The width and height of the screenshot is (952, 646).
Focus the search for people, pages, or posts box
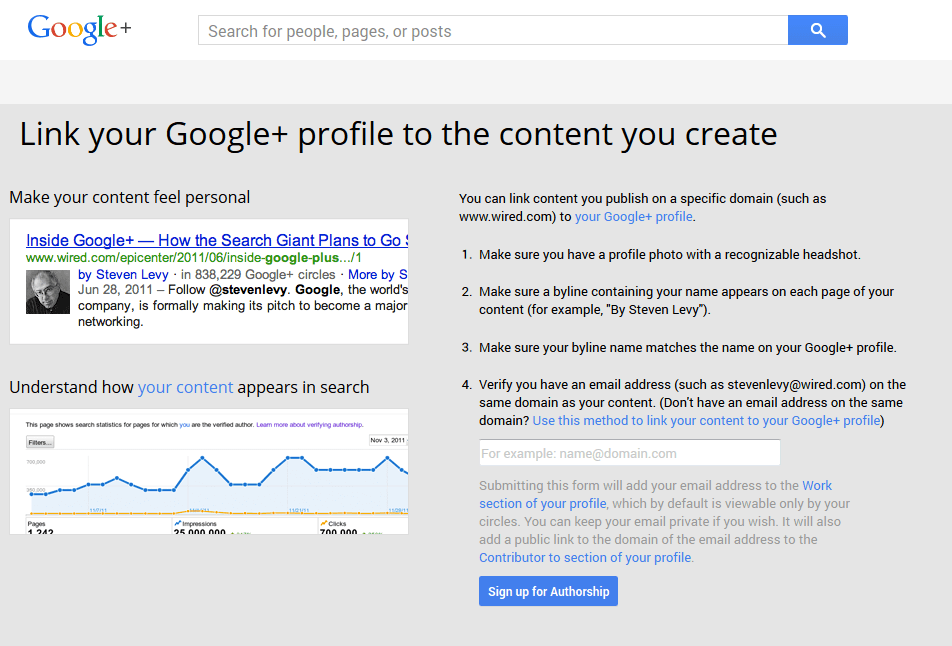click(x=493, y=30)
